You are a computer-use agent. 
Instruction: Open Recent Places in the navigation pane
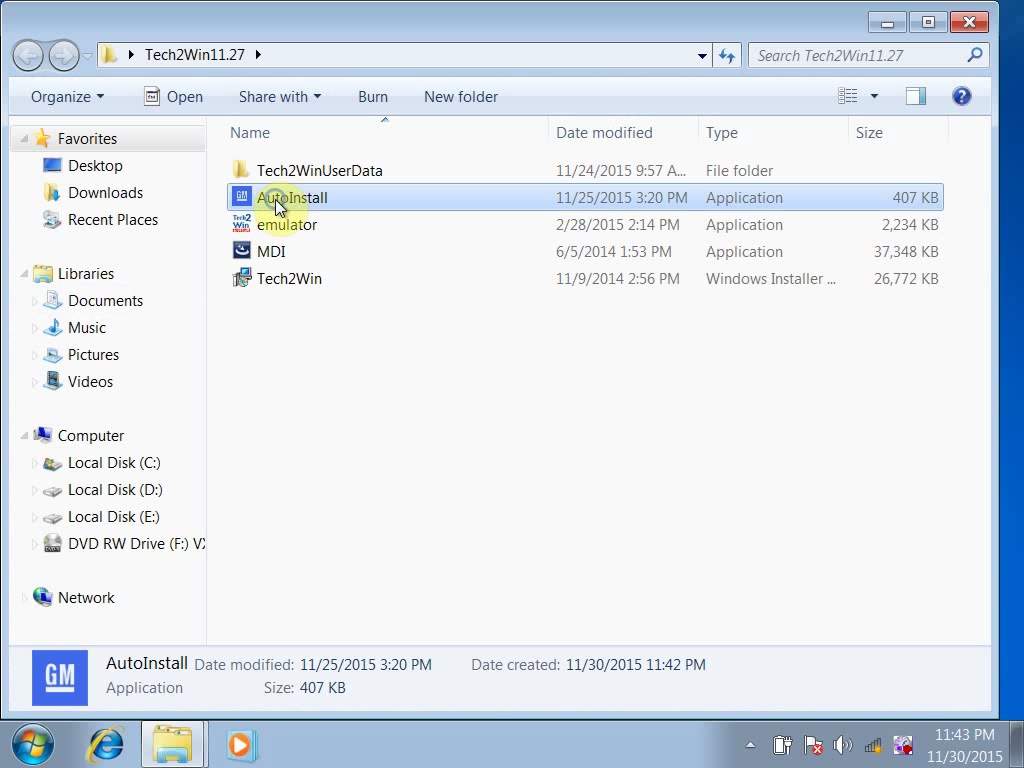(112, 219)
